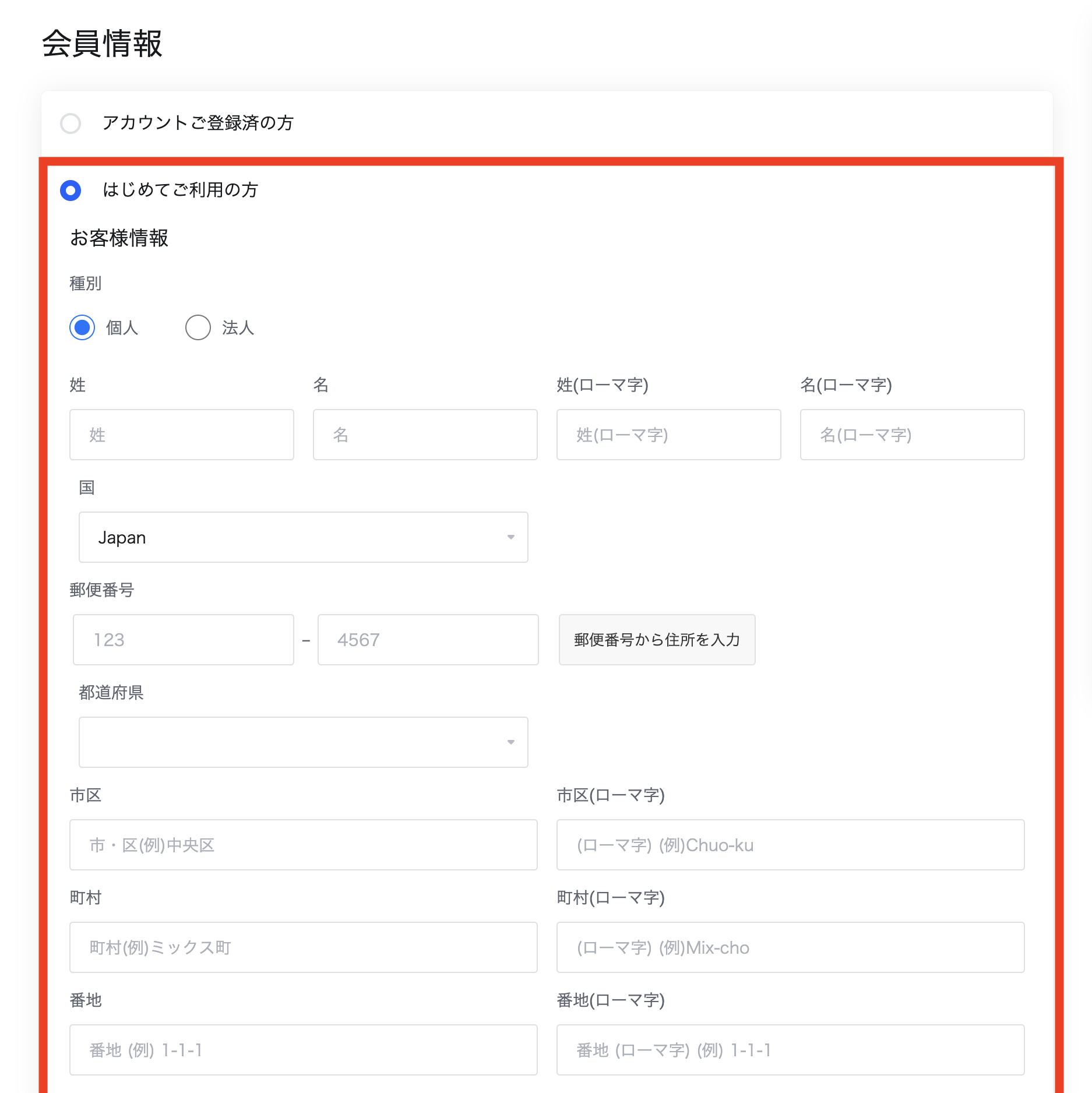
Task: Click the 名(ローマ字) input field
Action: [x=912, y=435]
